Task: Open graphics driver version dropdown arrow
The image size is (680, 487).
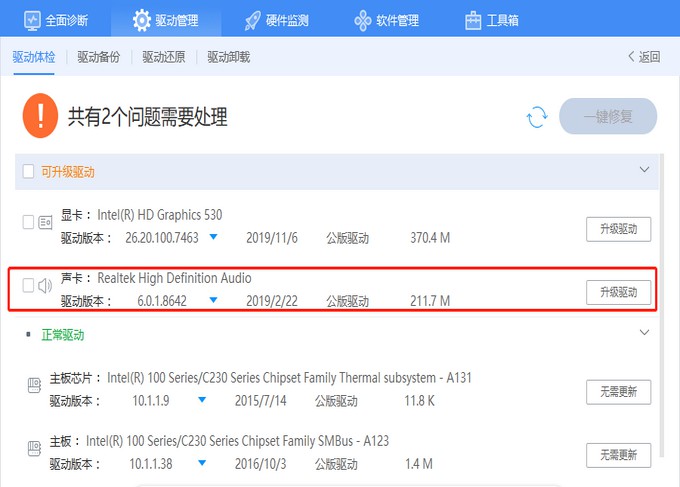Action: click(x=213, y=237)
